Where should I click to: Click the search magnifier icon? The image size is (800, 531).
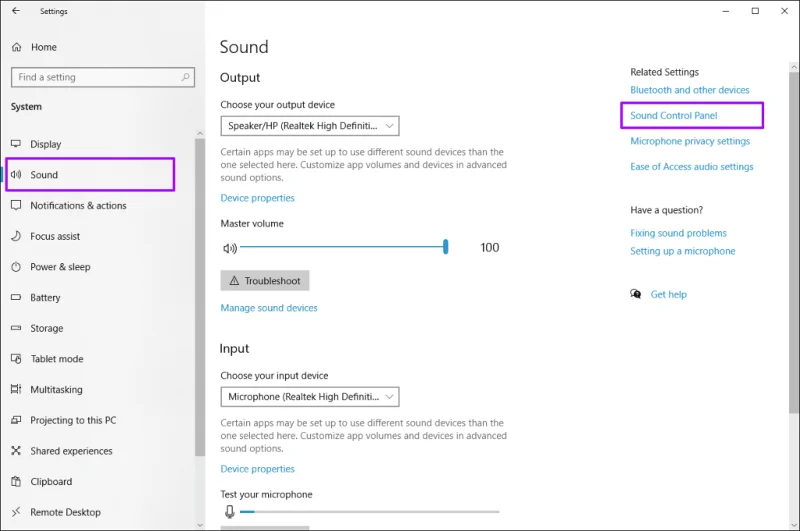pyautogui.click(x=185, y=77)
